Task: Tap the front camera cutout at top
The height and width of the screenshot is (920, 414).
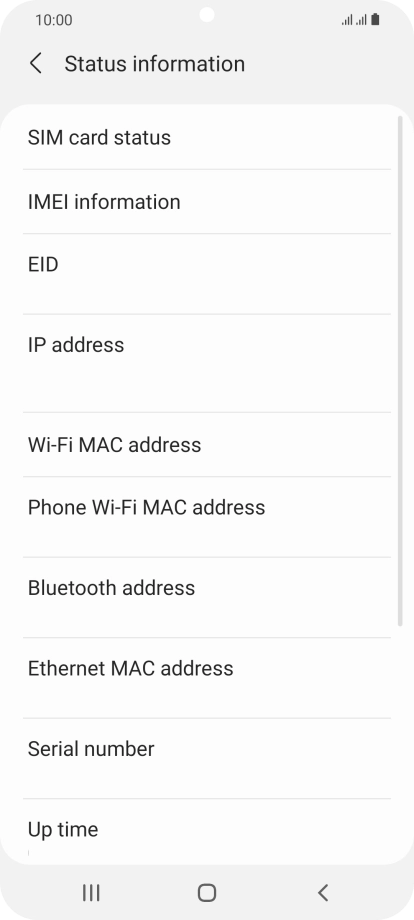Action: point(206,15)
